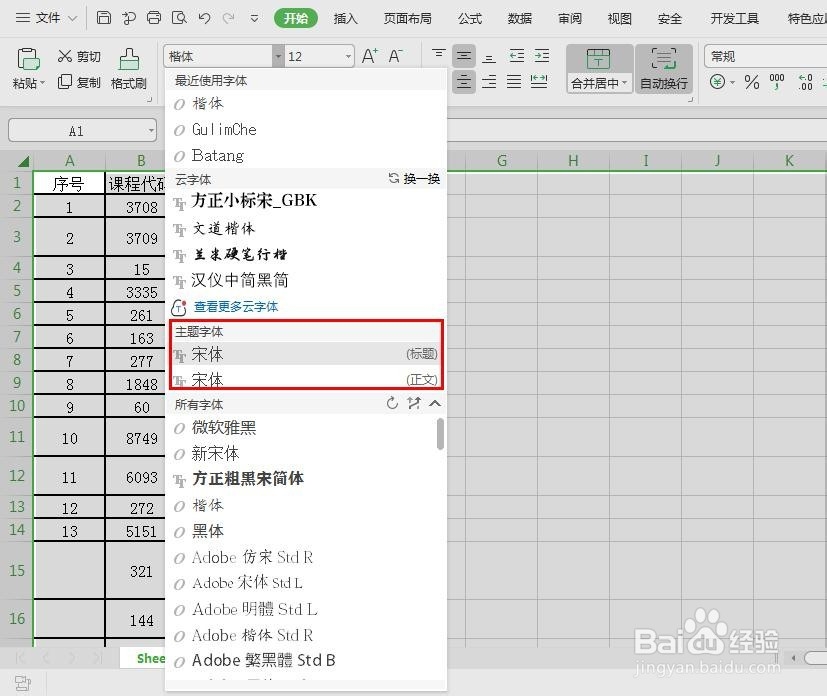Screen dimensions: 827x696
Task: Open the Name Box dropdown arrow
Action: [151, 130]
